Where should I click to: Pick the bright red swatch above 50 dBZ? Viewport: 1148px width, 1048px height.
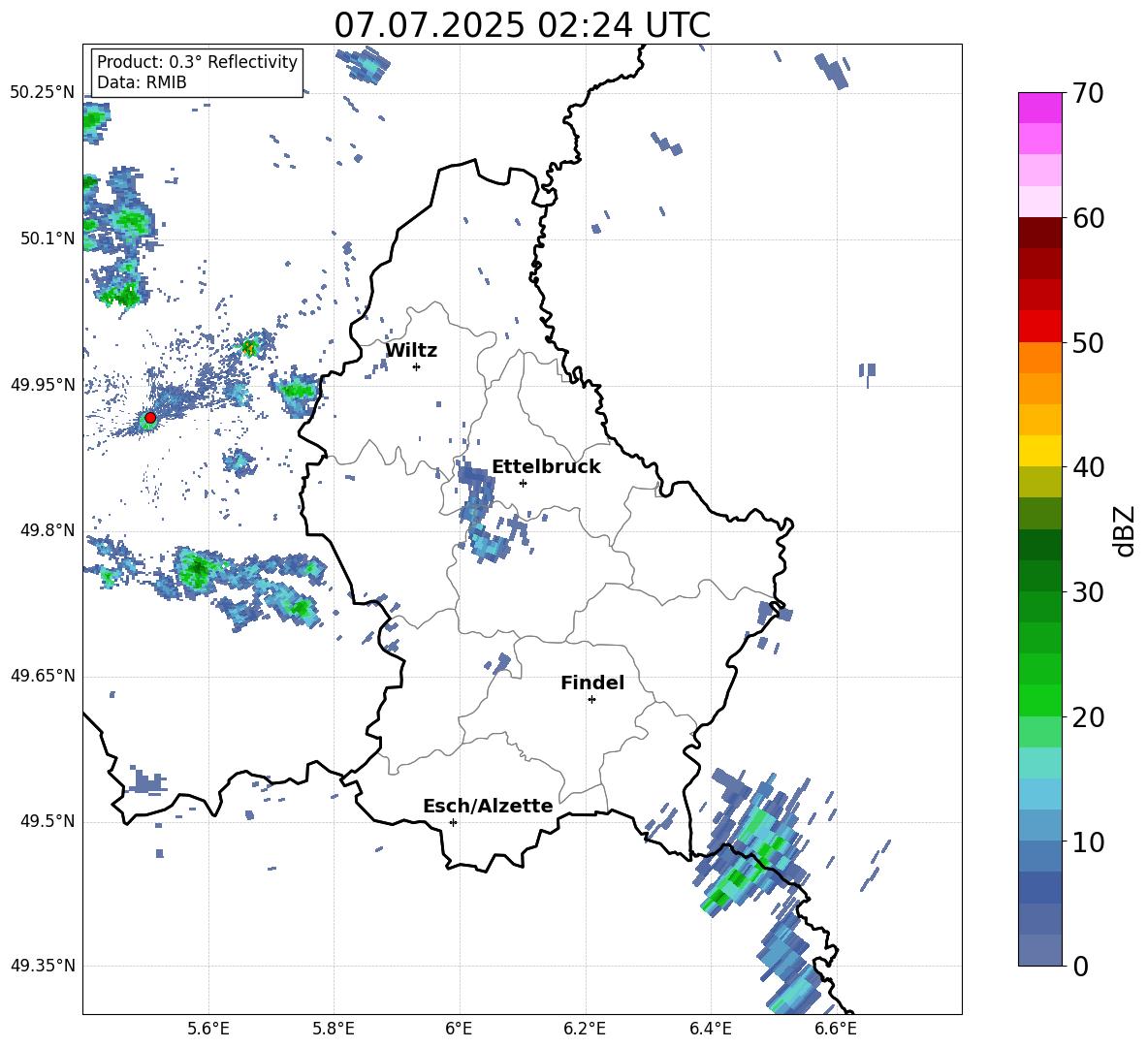pos(1039,327)
